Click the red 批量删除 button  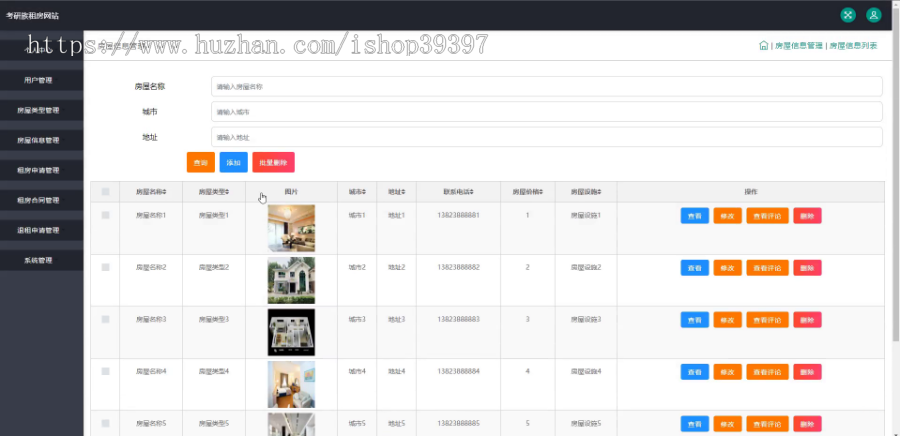pos(273,162)
